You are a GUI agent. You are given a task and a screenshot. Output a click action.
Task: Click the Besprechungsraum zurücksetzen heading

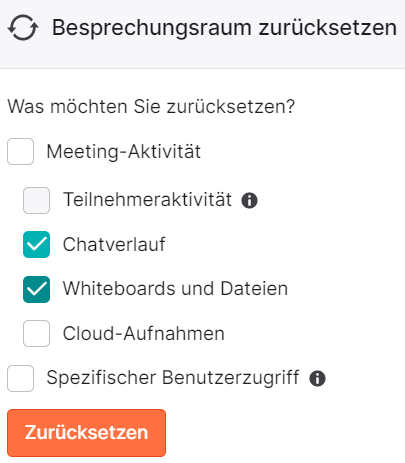(x=224, y=28)
